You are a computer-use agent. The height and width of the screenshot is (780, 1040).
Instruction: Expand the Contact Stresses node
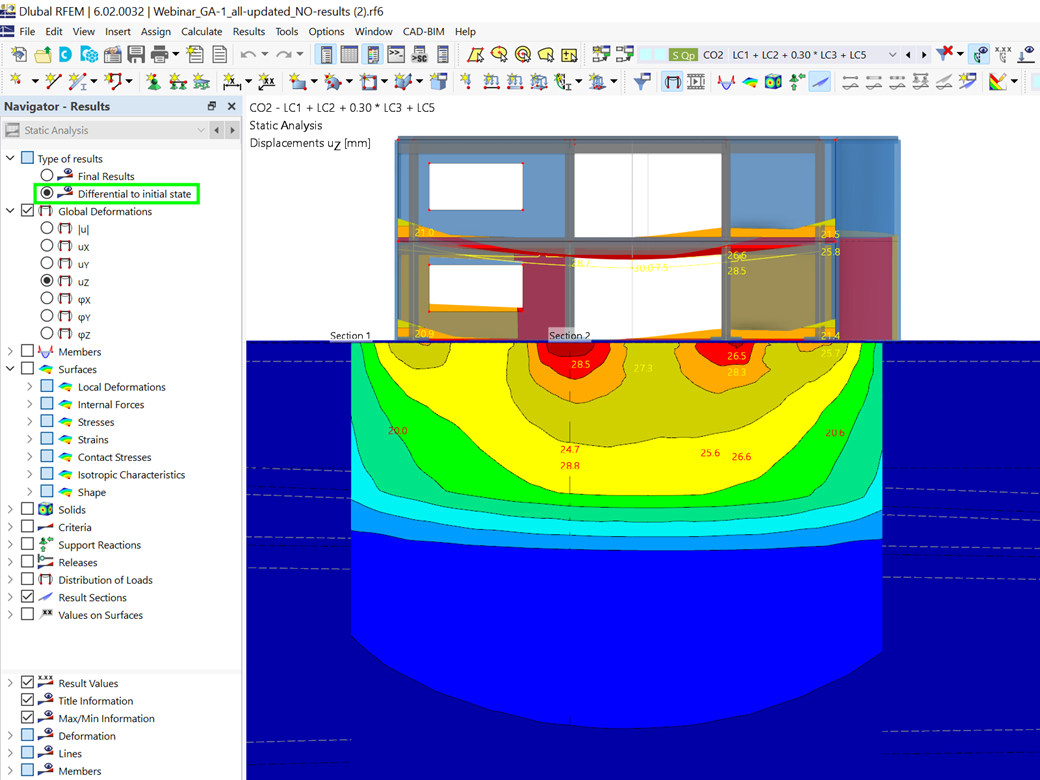click(x=29, y=456)
